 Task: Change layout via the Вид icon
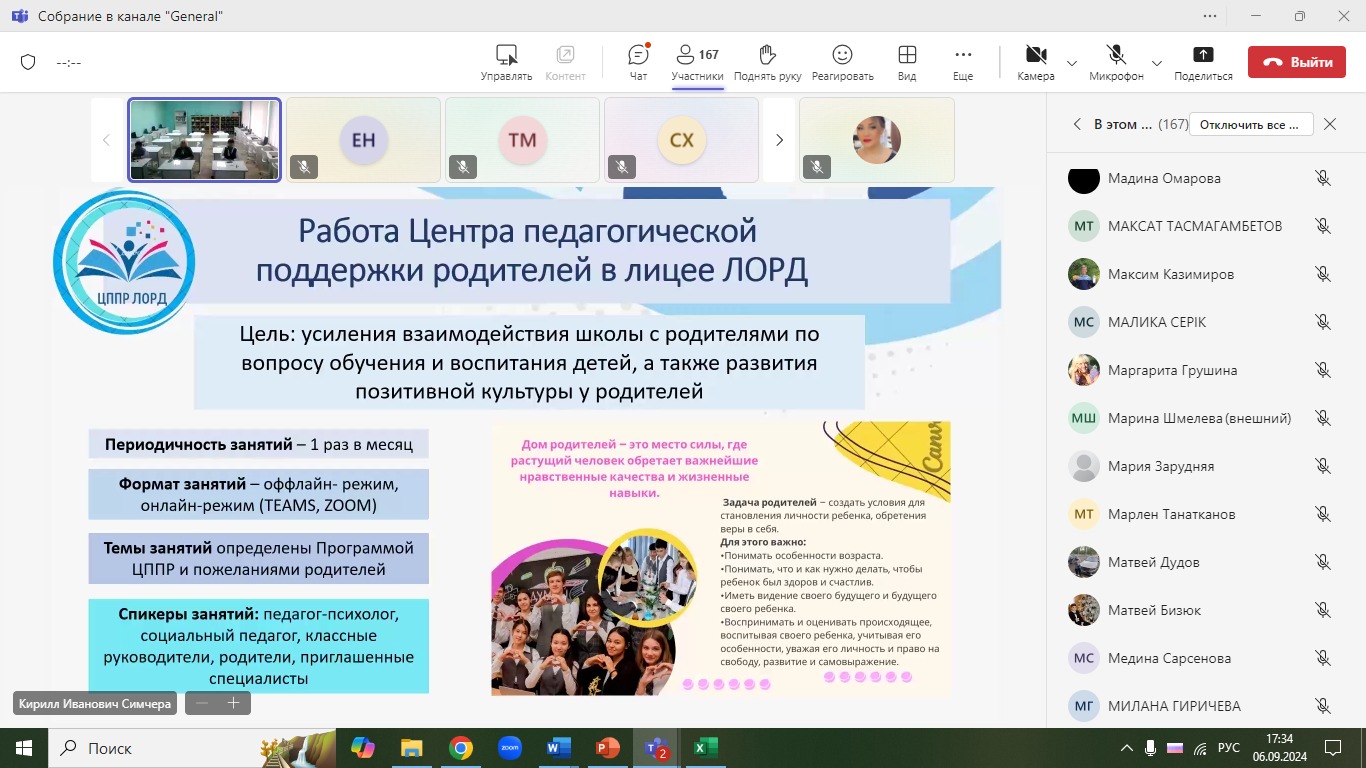906,61
